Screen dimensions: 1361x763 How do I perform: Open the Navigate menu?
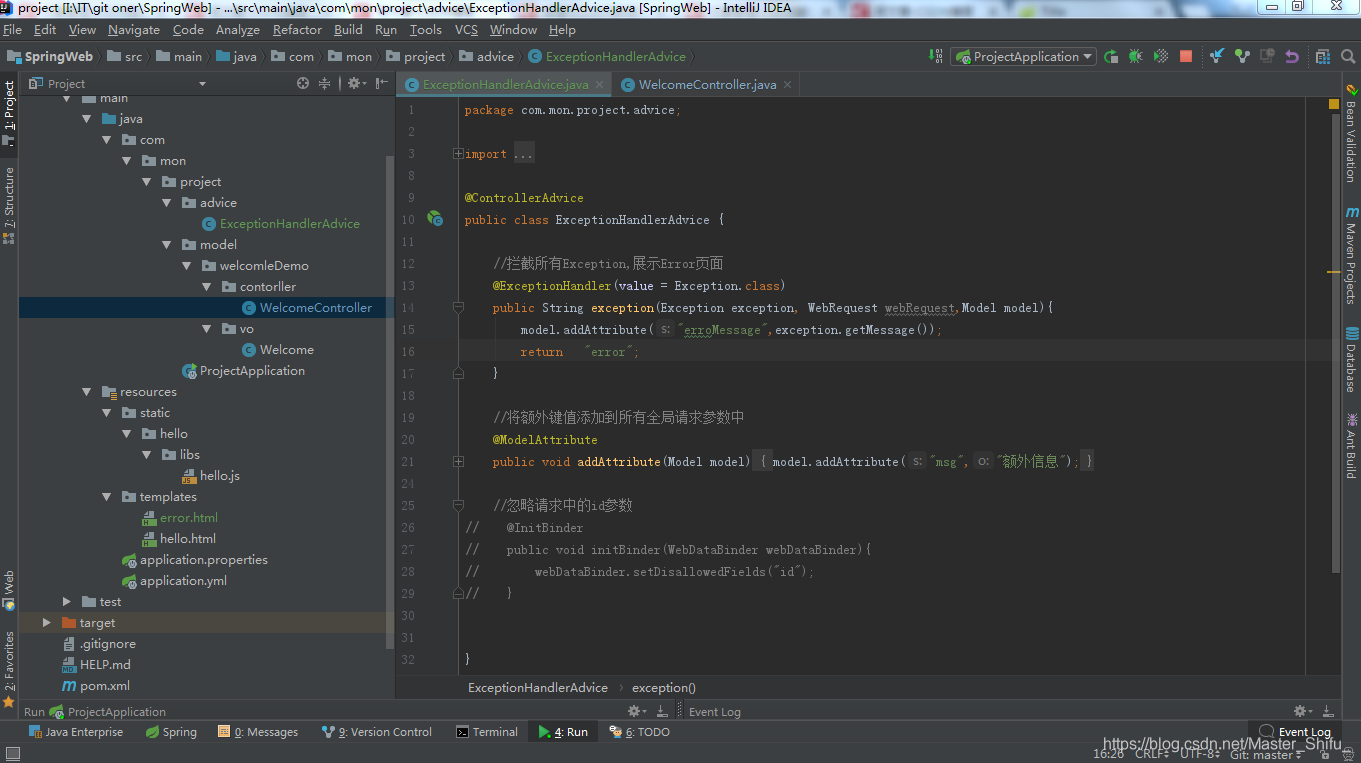[x=134, y=30]
